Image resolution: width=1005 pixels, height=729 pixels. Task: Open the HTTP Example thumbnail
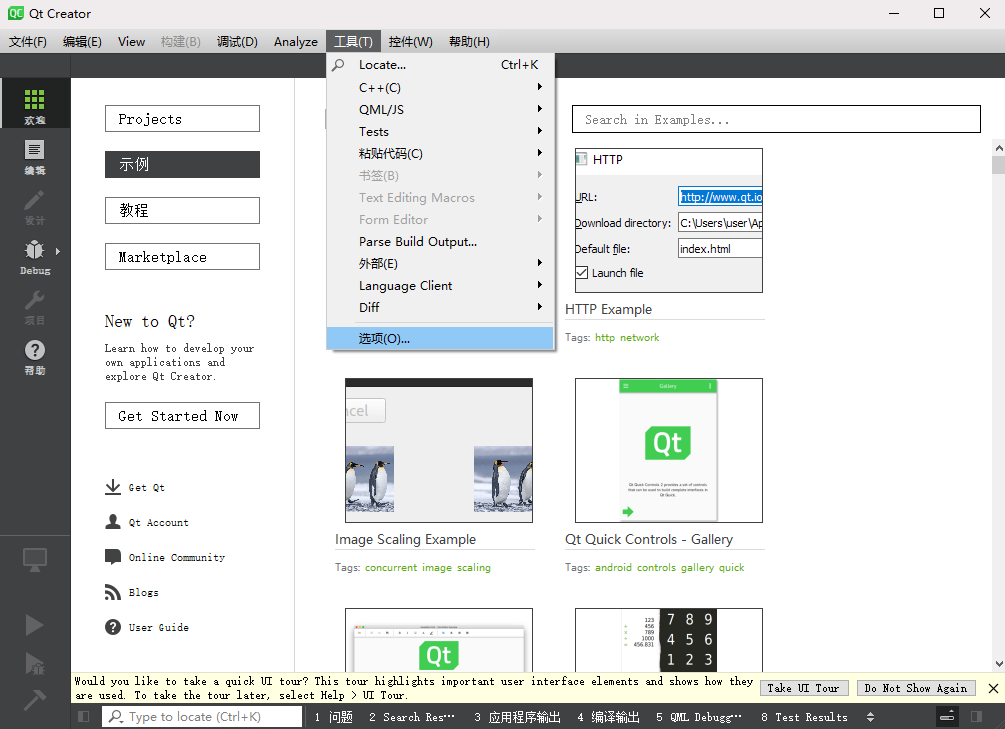click(669, 221)
